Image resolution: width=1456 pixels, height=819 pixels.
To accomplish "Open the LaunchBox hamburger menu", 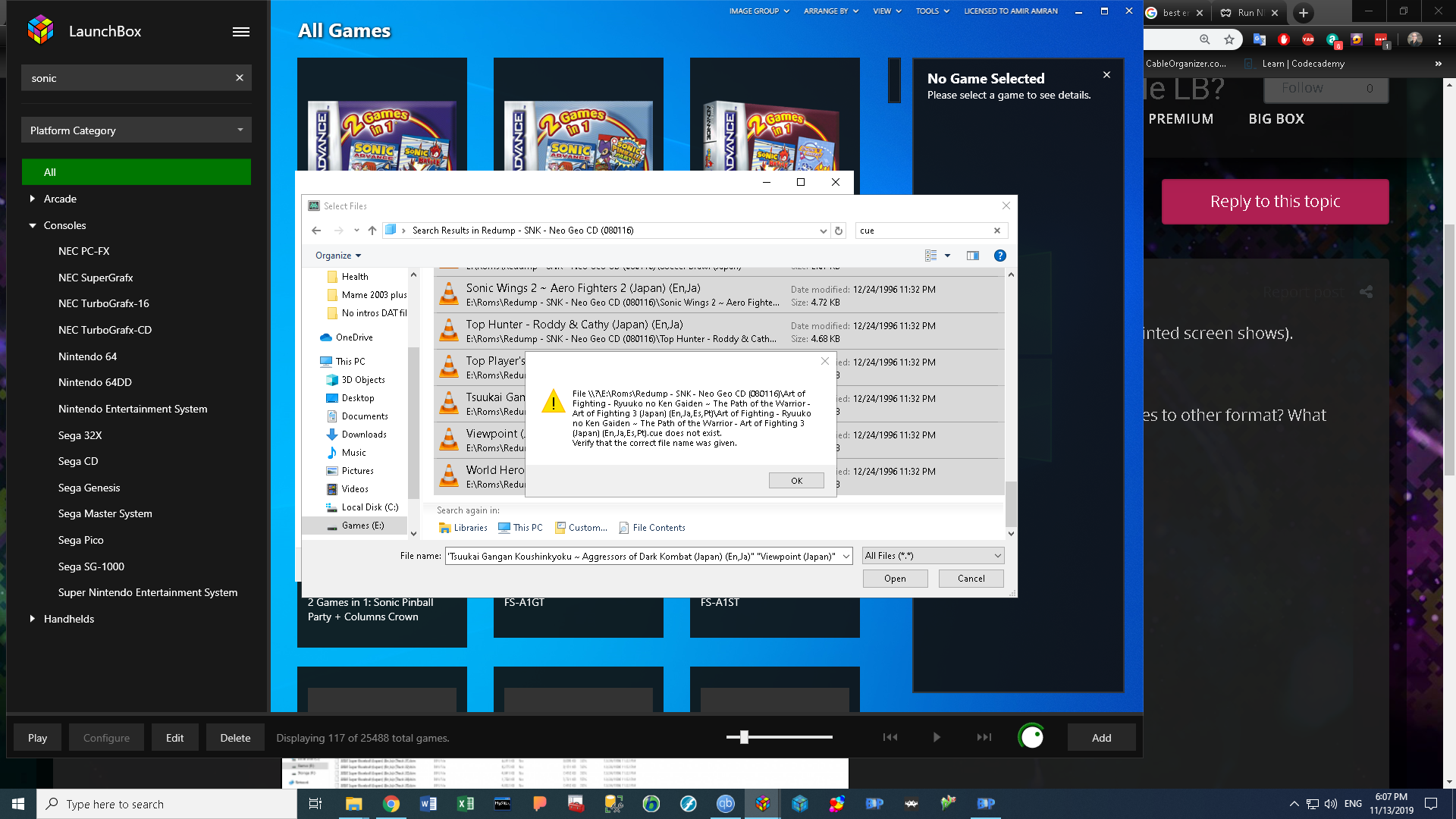I will click(241, 32).
